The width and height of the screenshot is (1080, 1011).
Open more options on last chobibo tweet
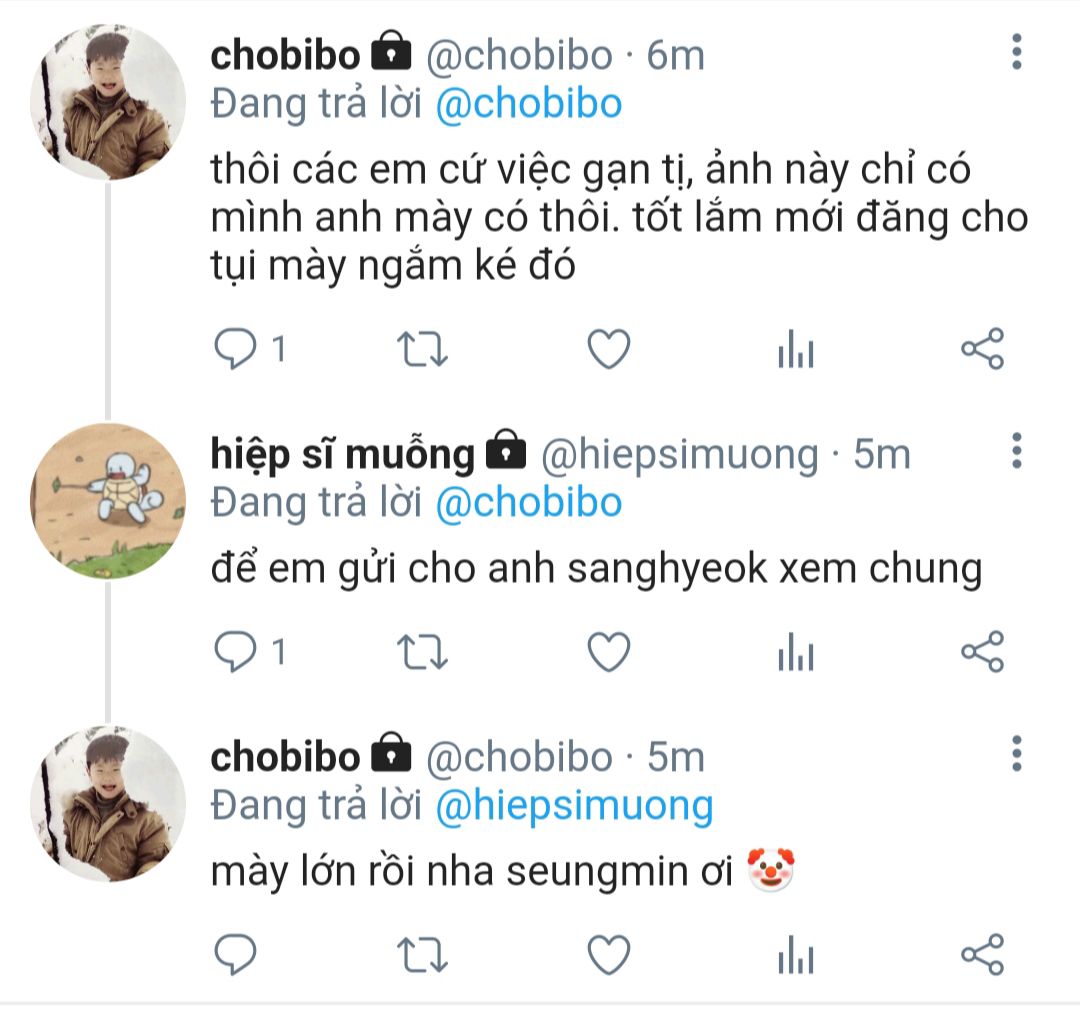pos(1016,753)
